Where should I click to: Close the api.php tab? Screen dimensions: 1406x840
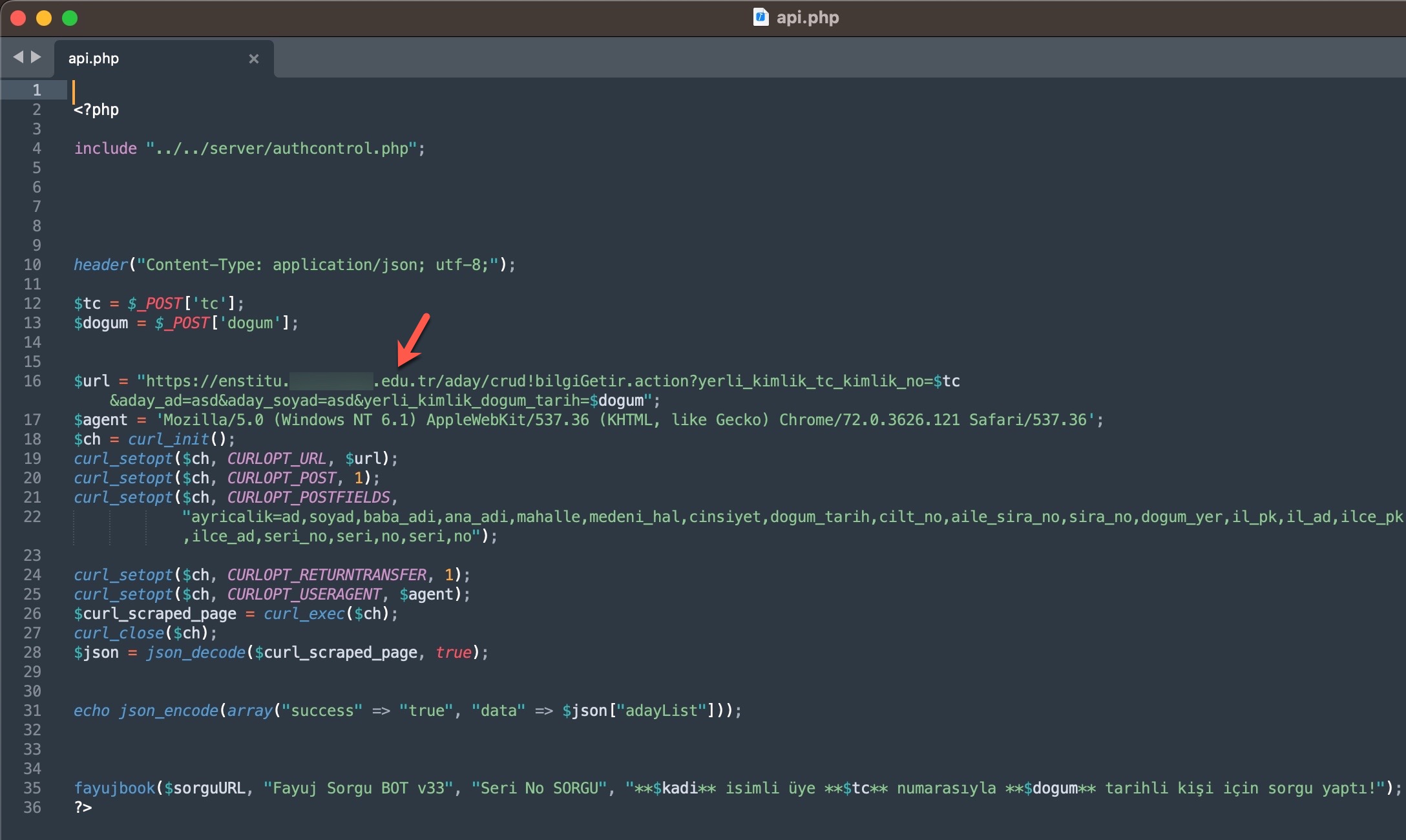click(254, 59)
